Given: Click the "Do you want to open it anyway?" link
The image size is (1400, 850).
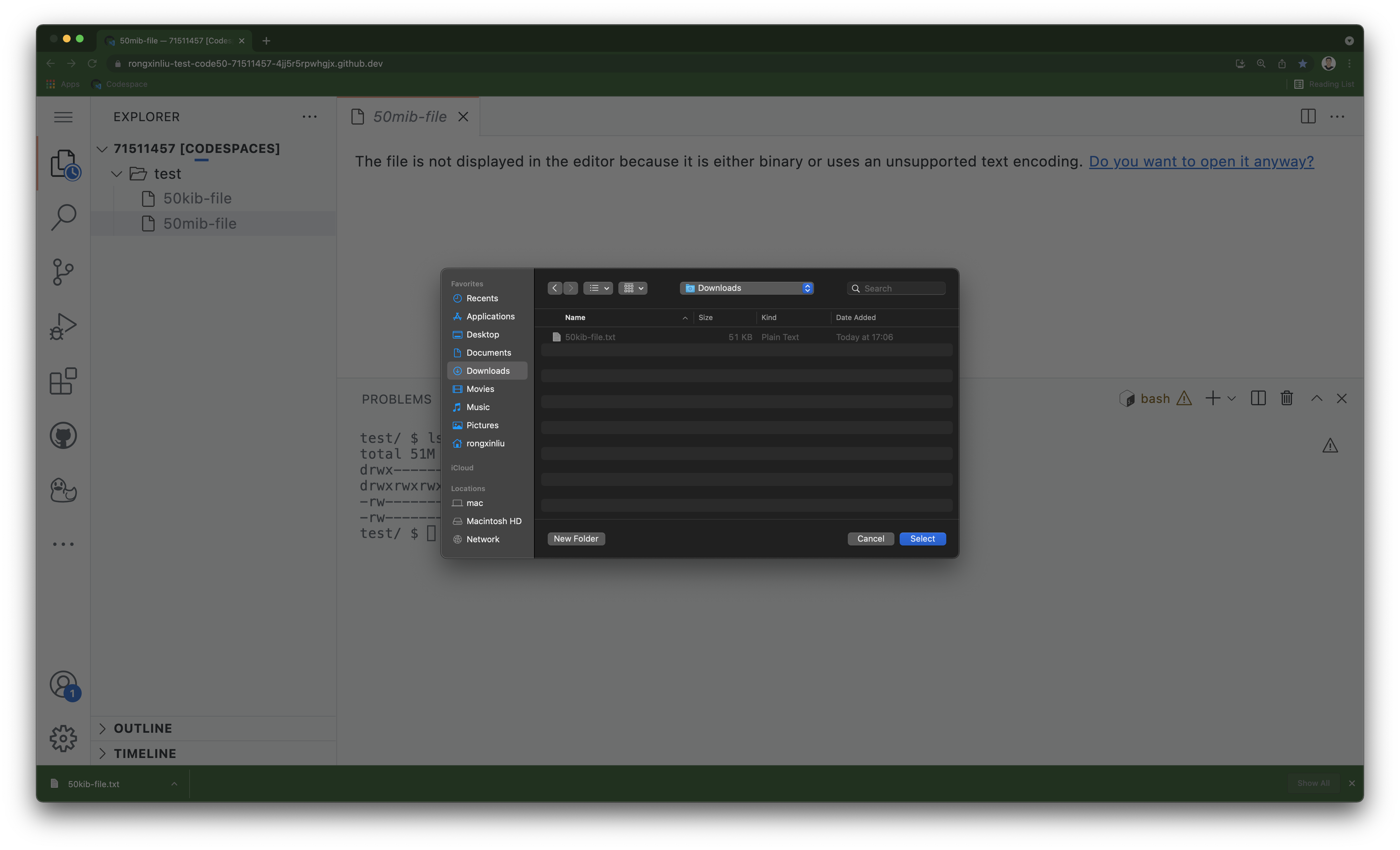Looking at the screenshot, I should pyautogui.click(x=1201, y=161).
